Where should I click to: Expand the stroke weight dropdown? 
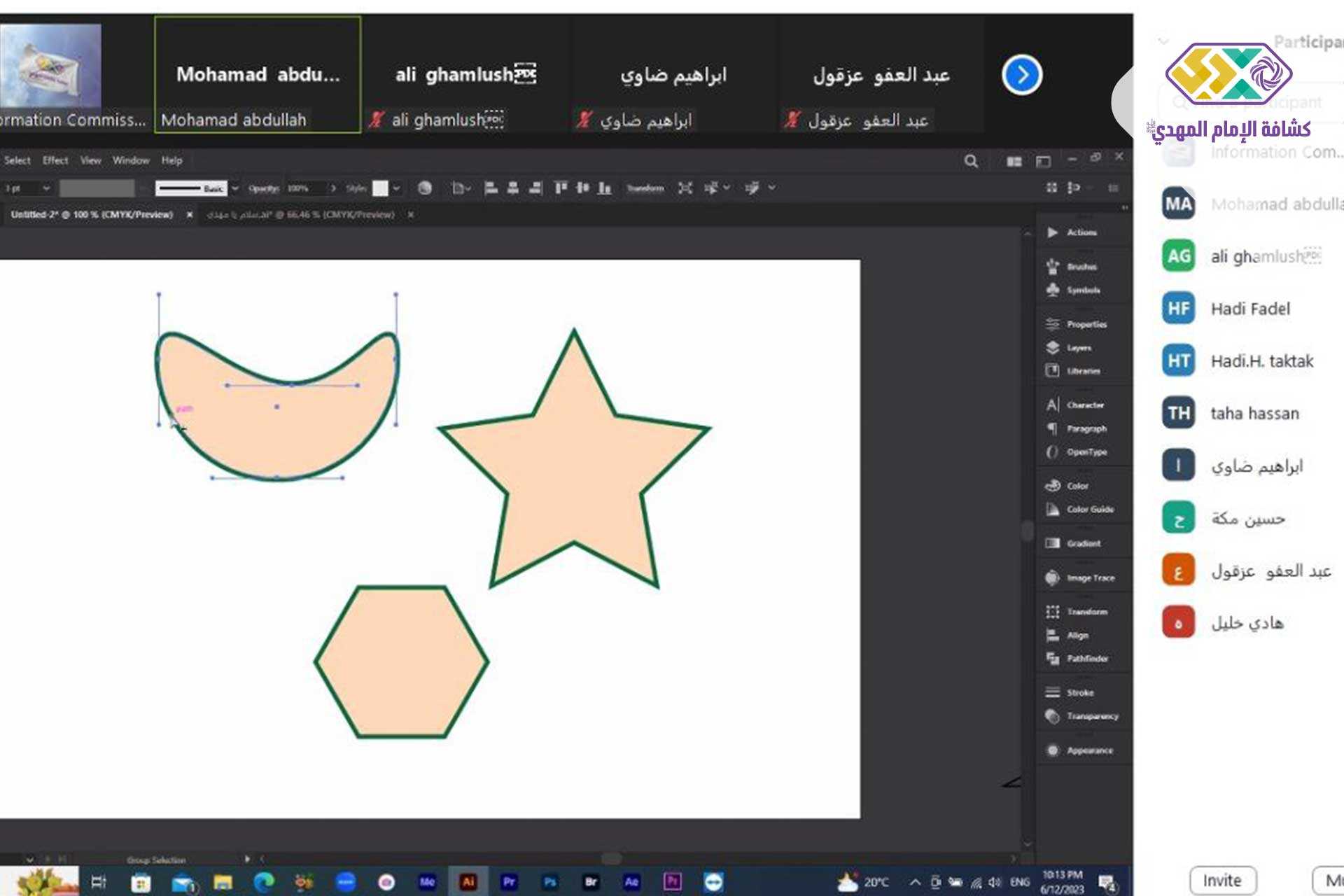coord(46,188)
